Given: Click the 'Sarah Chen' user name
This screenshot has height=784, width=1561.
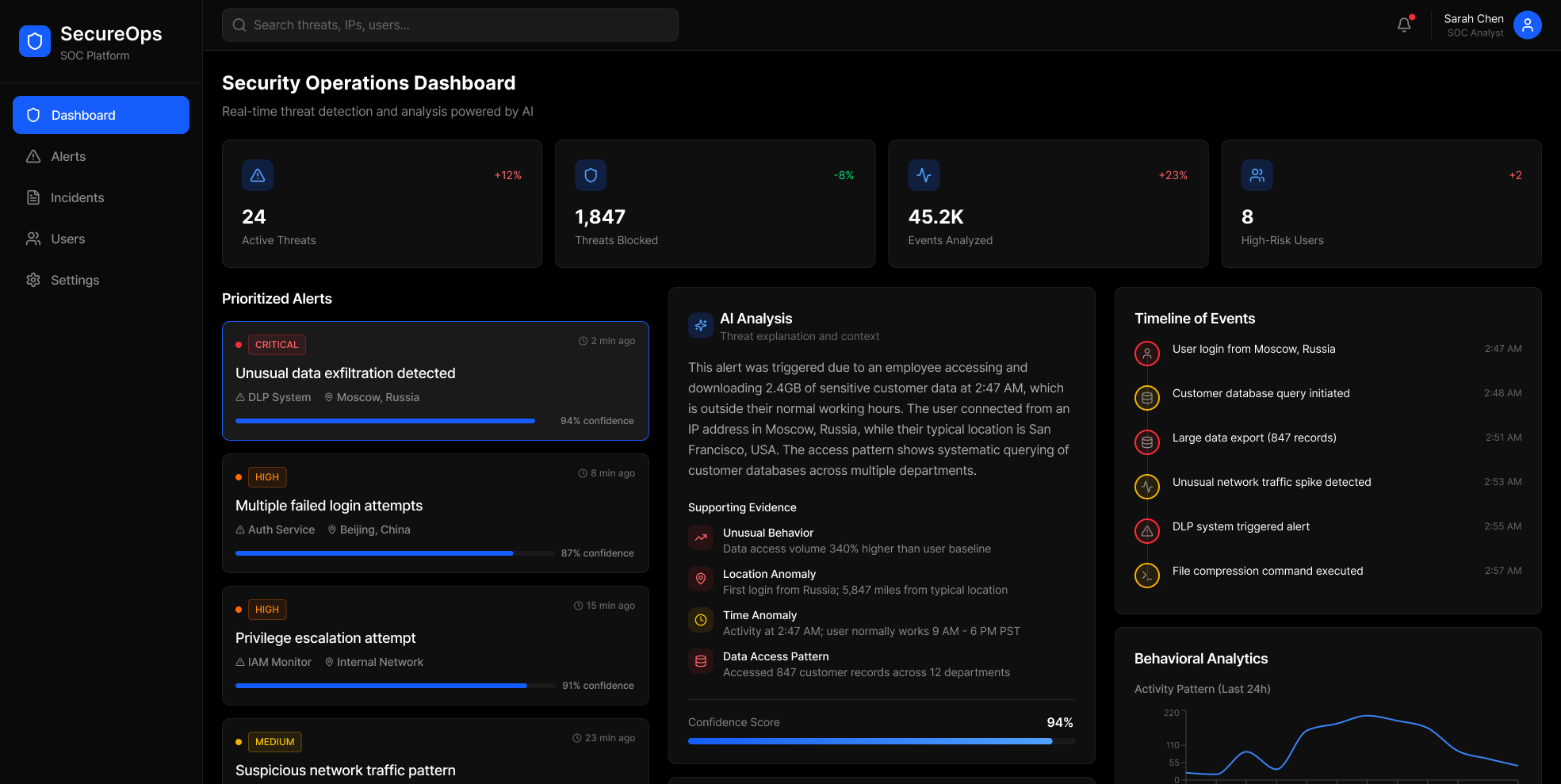Looking at the screenshot, I should [1473, 19].
